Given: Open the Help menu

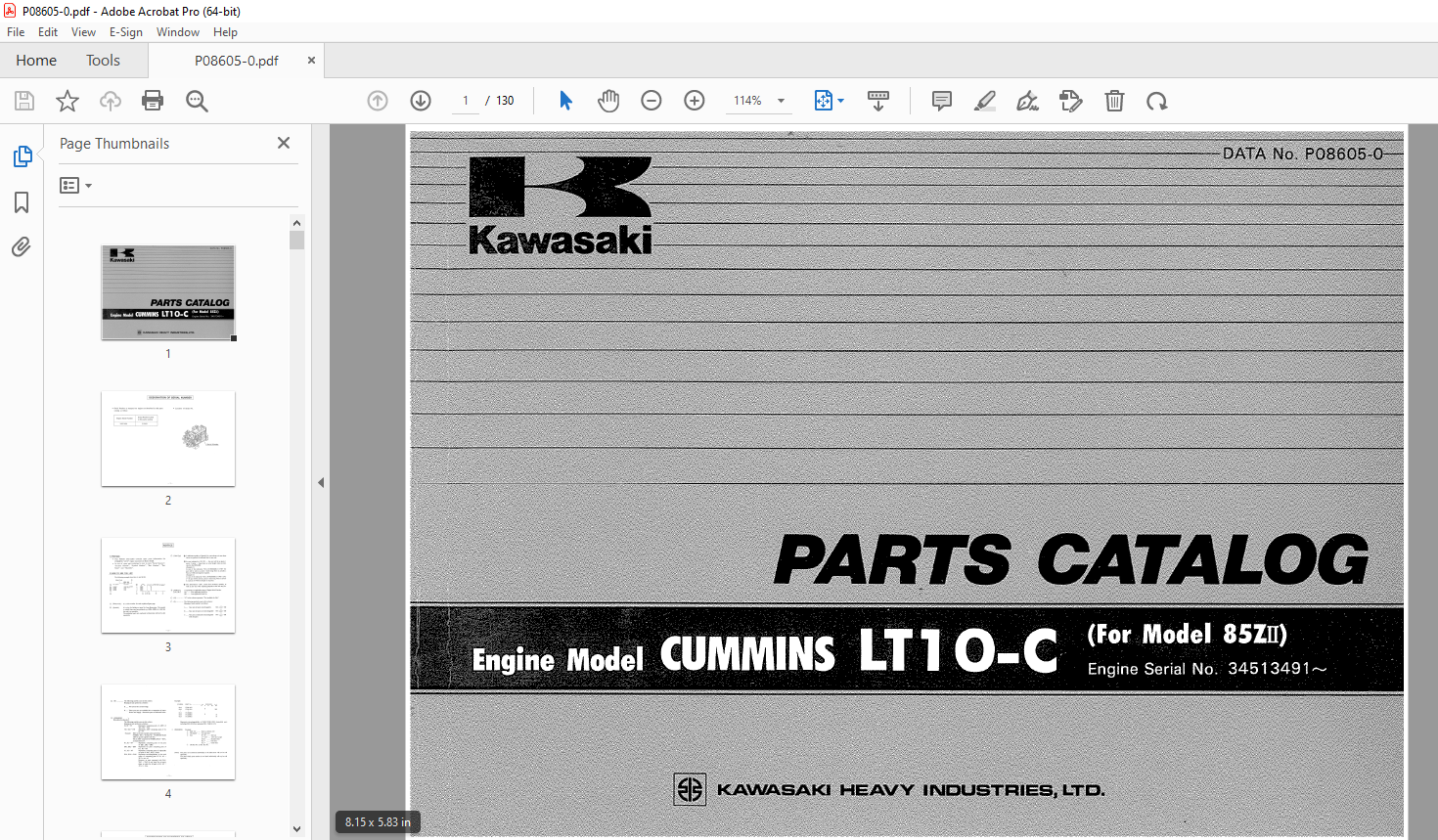Looking at the screenshot, I should [225, 32].
